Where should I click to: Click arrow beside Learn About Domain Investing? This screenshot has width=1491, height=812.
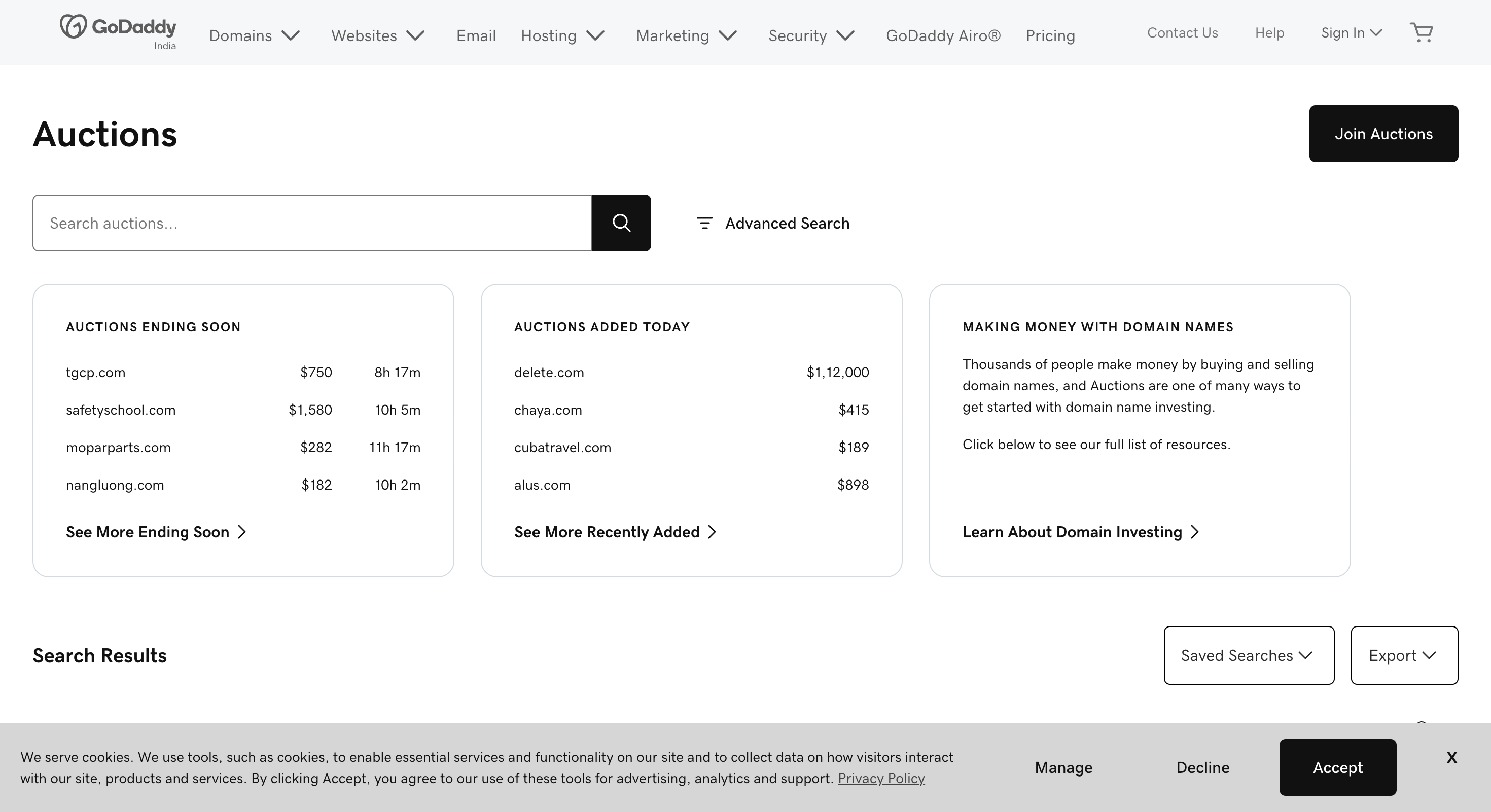coord(1195,532)
